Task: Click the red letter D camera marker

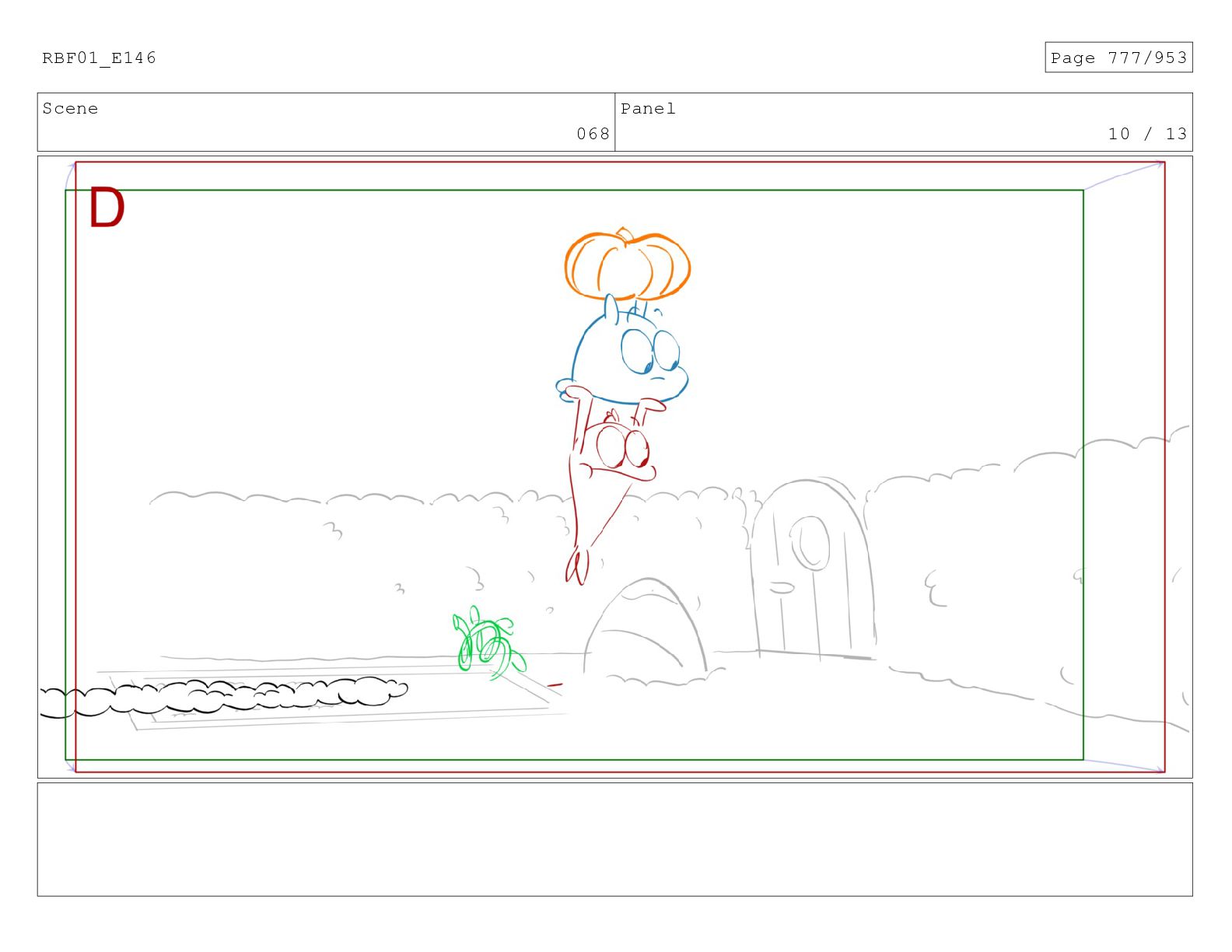Action: click(x=107, y=208)
